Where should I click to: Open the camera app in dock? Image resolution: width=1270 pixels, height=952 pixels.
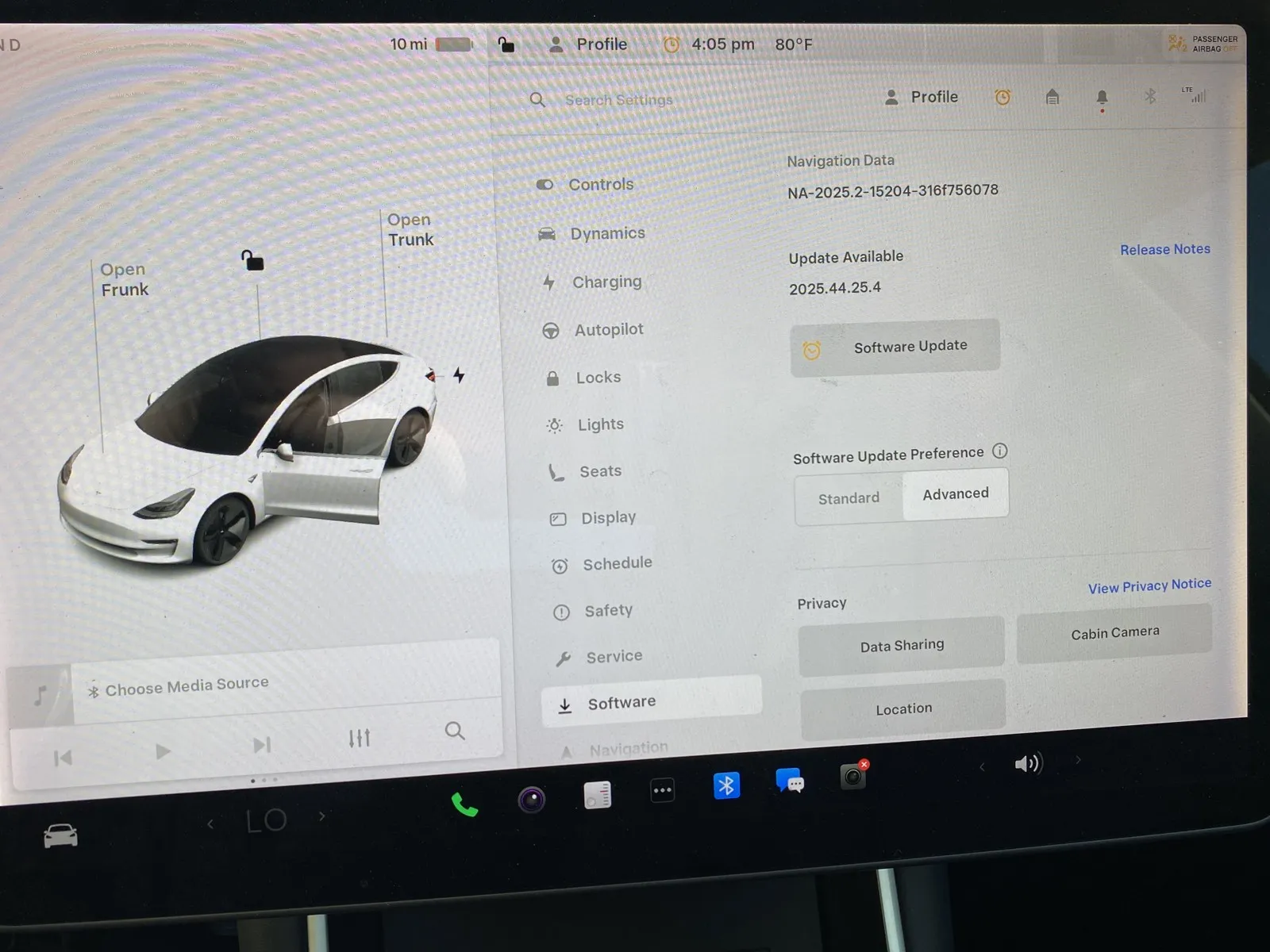531,799
